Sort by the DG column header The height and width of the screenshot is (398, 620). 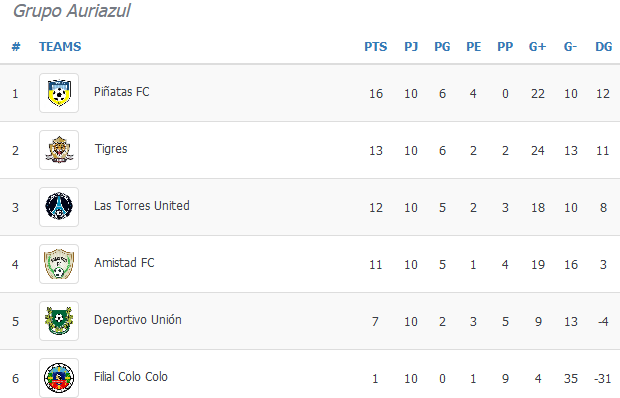[603, 47]
